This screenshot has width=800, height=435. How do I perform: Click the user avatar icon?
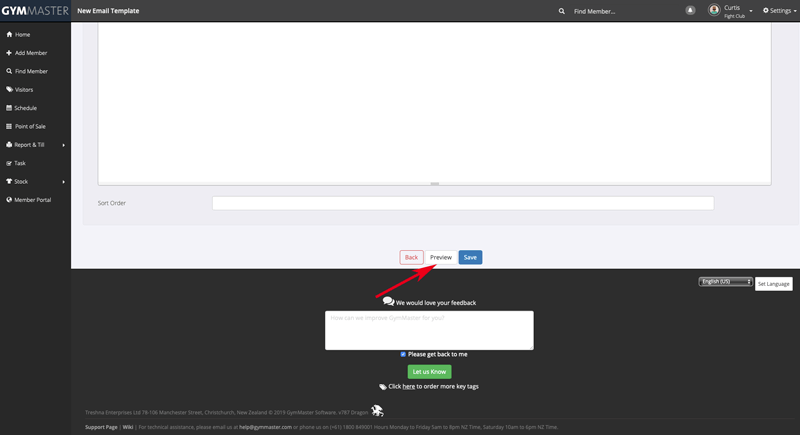[714, 11]
